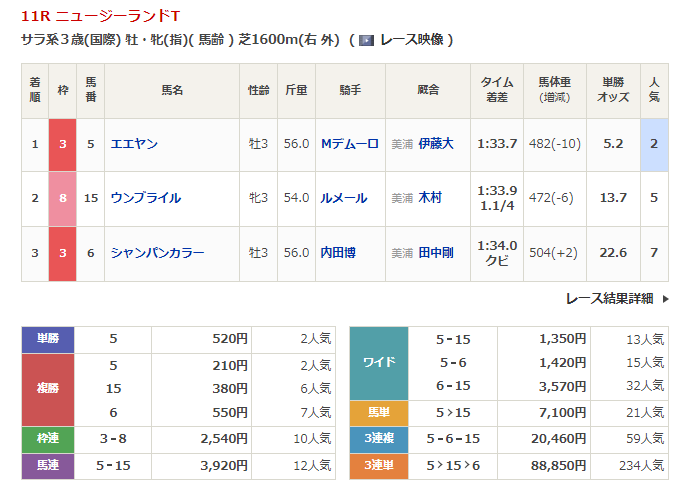Viewport: 687px width, 487px height.
Task: Open the レース映像 race video link
Action: coord(410,40)
